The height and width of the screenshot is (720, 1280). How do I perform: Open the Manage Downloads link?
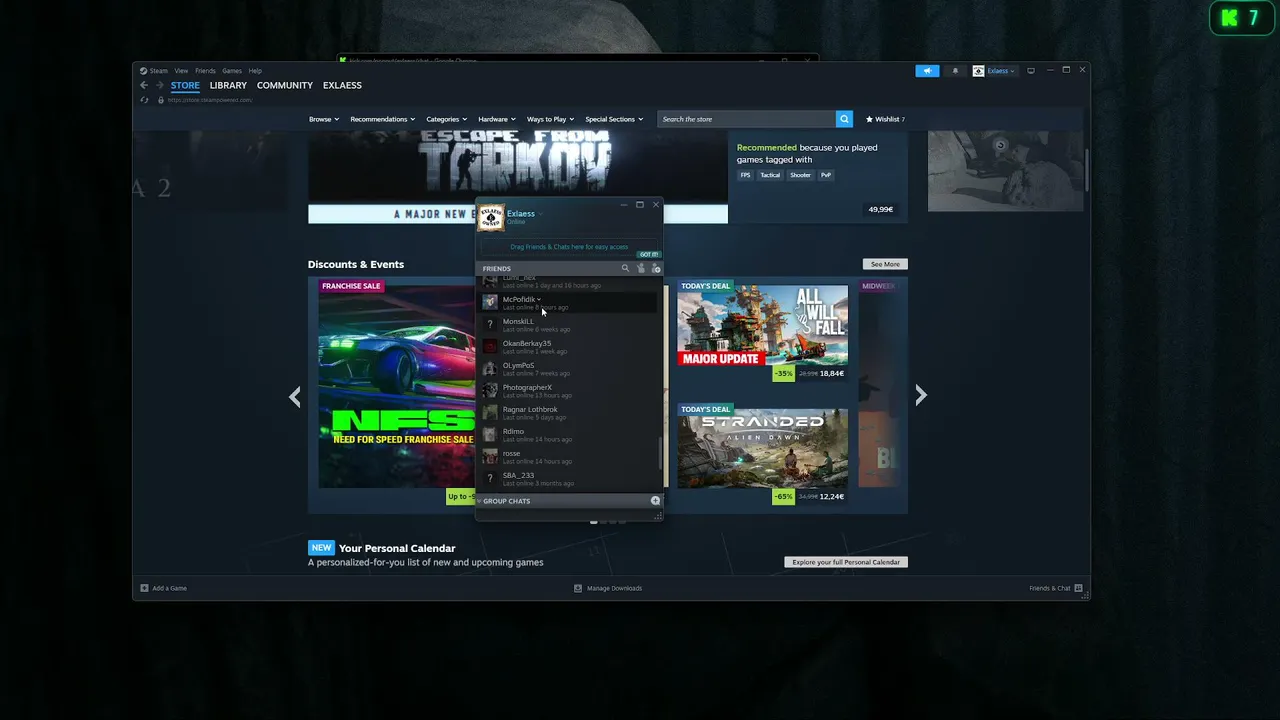[614, 588]
